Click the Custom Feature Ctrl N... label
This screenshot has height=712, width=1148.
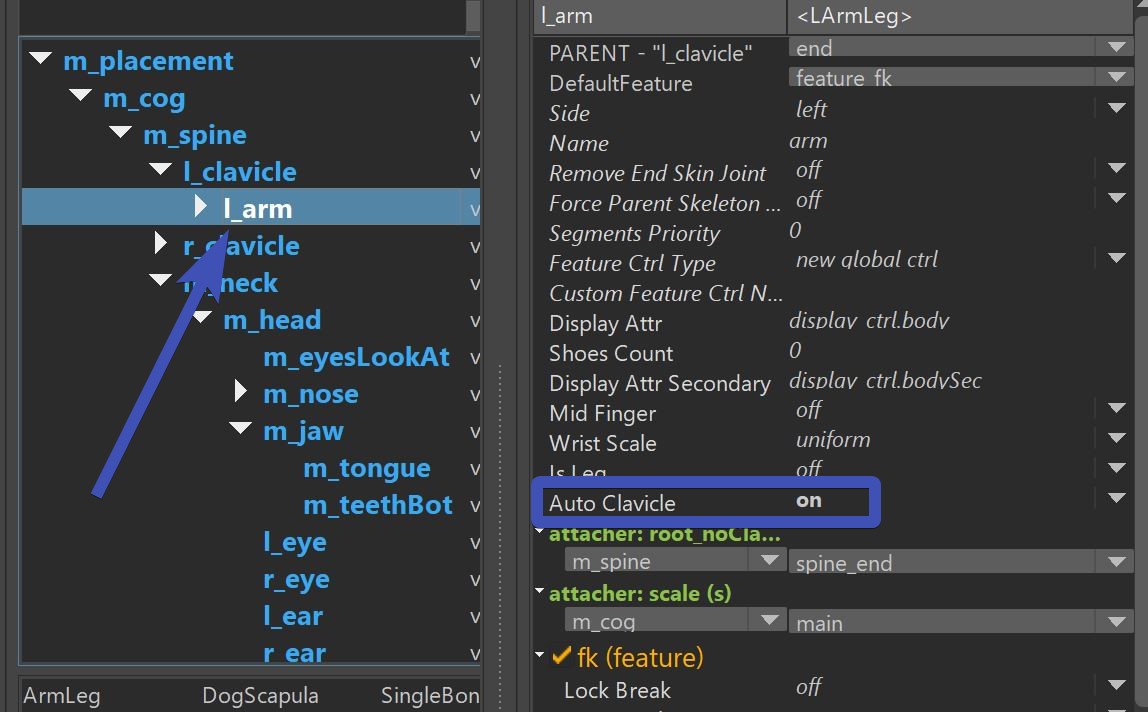[666, 294]
